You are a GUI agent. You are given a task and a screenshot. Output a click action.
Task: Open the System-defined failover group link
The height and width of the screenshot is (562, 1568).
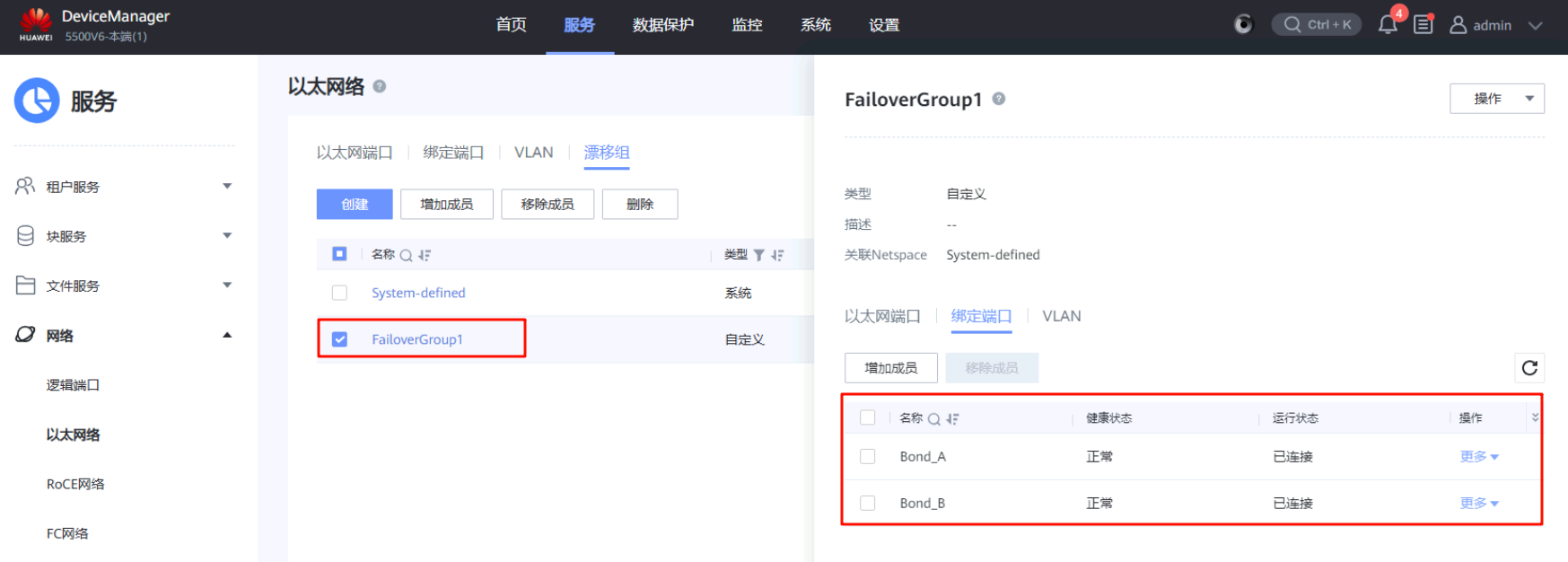[x=418, y=293]
